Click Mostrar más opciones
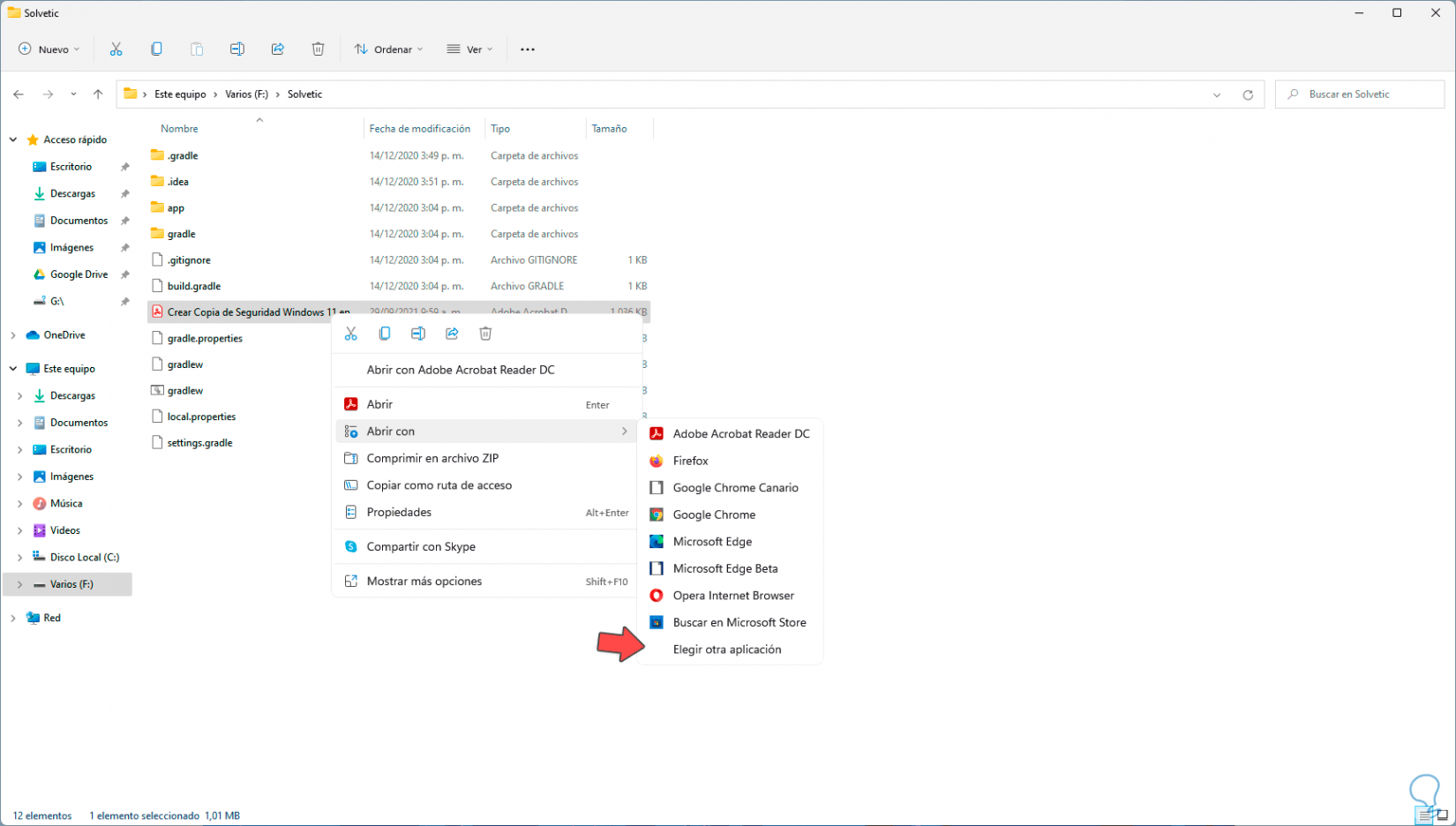This screenshot has width=1456, height=826. (x=486, y=582)
